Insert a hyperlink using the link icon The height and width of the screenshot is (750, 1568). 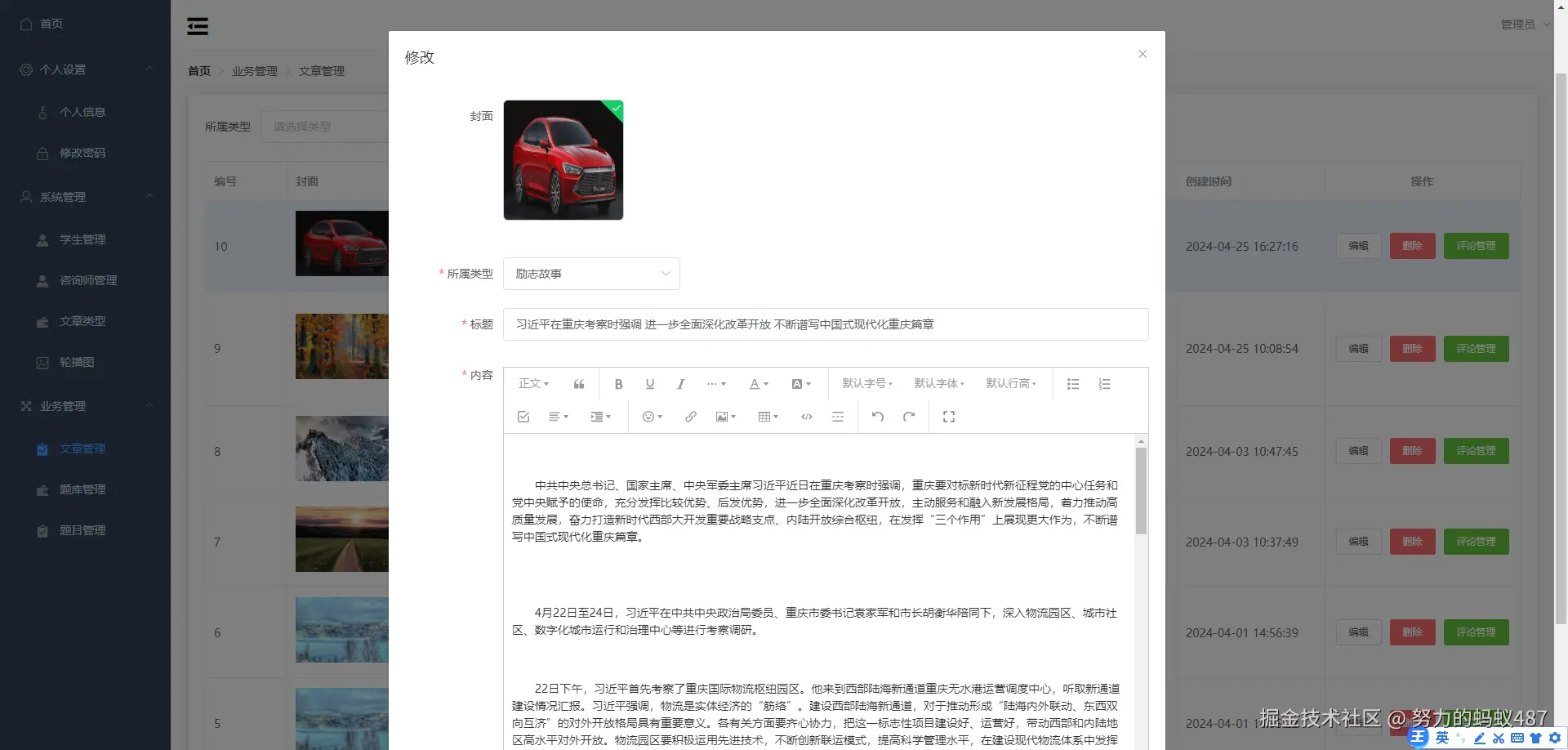(690, 417)
